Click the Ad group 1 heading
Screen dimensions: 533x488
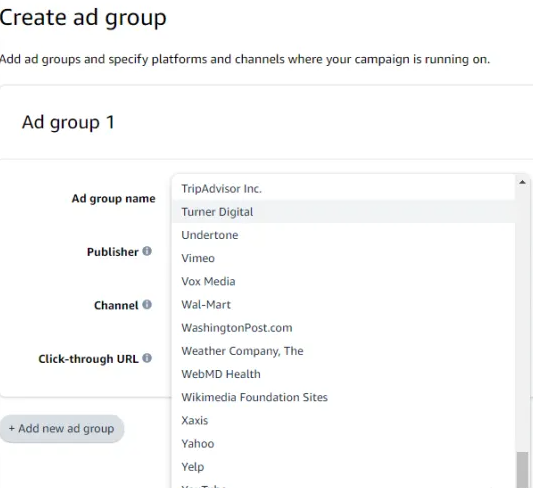pyautogui.click(x=68, y=122)
